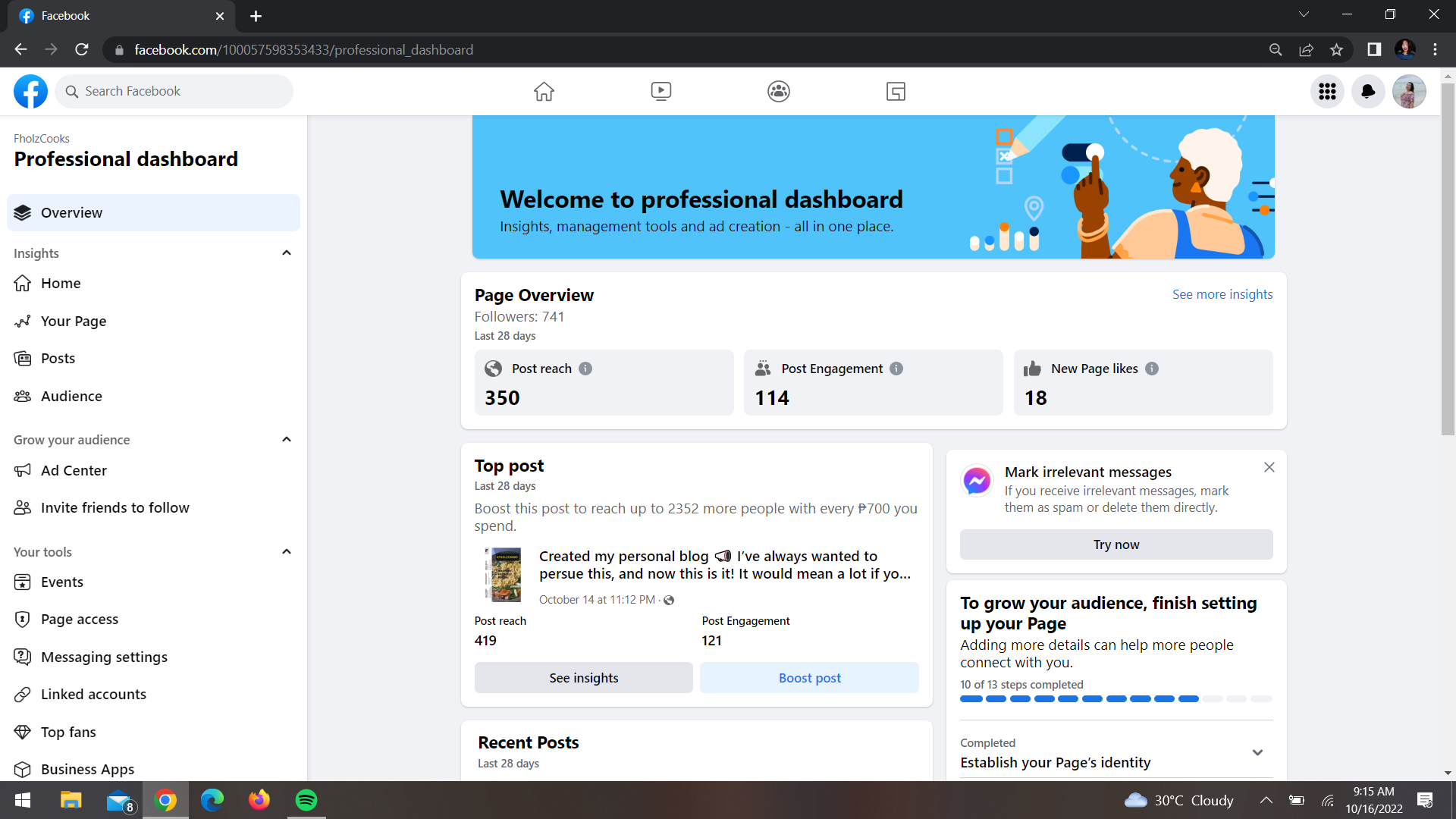The image size is (1456, 819).
Task: Open Ad Center from the sidebar
Action: (74, 471)
